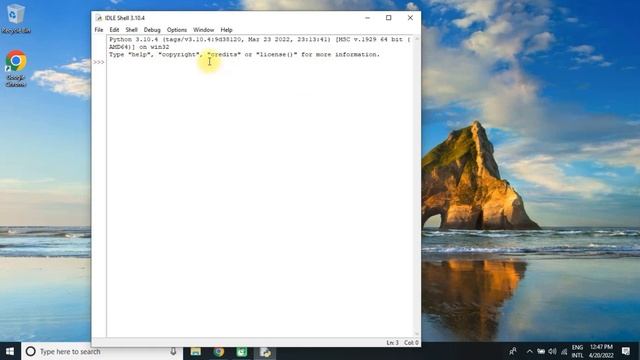Open the notification center icon
Screen dimensions: 640x360
point(626,351)
